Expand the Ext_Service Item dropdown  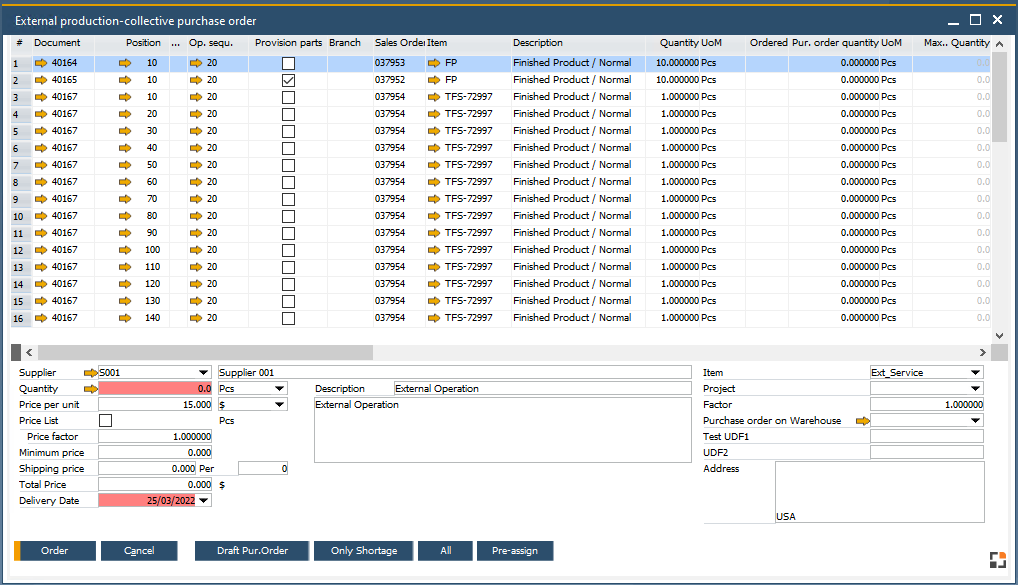[975, 373]
